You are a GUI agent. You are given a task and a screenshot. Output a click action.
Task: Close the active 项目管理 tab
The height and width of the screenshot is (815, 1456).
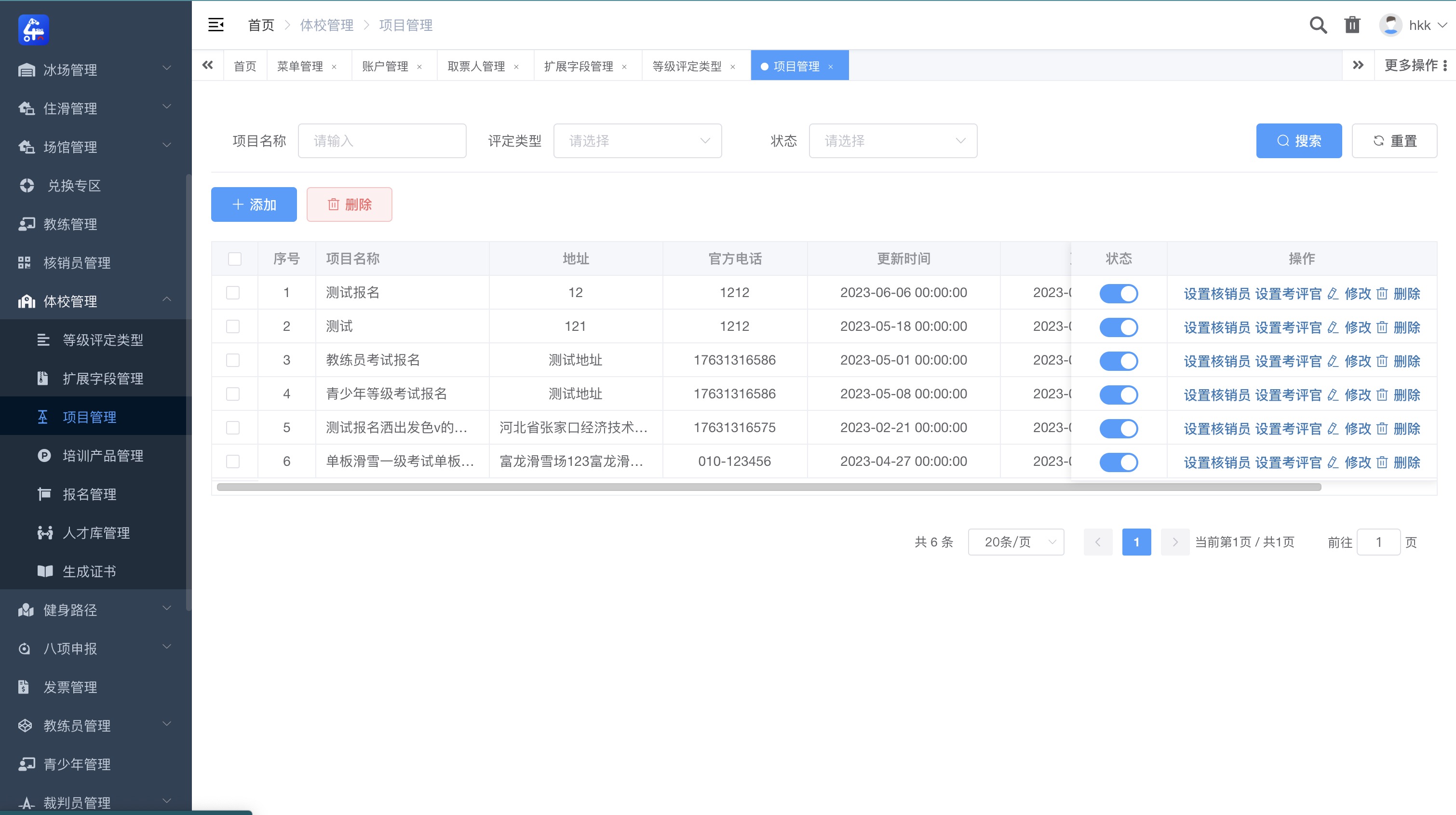coord(830,67)
